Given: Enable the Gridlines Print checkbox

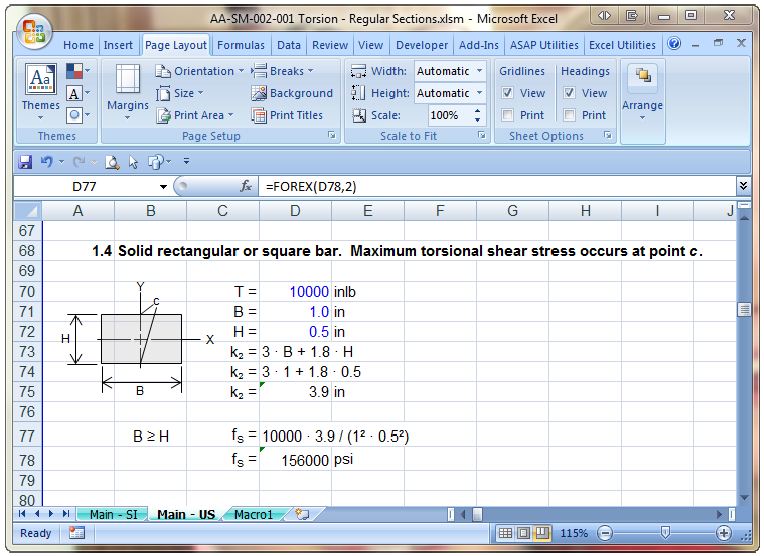Looking at the screenshot, I should (508, 115).
